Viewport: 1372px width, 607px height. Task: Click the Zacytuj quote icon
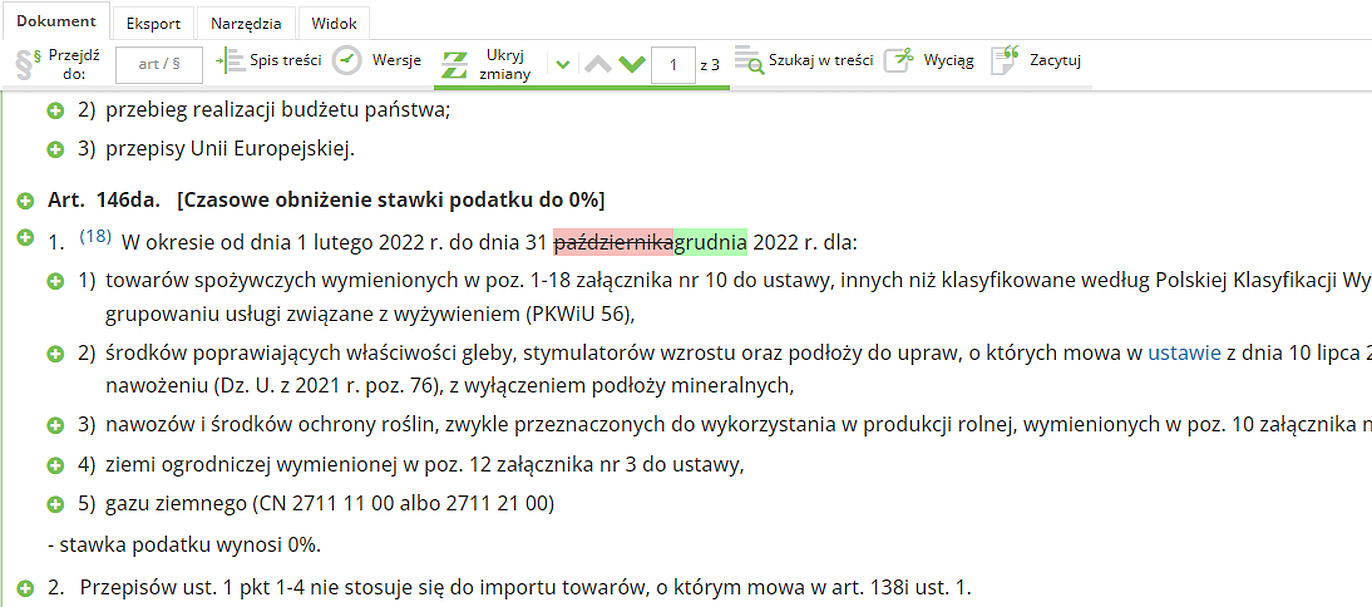[1005, 61]
